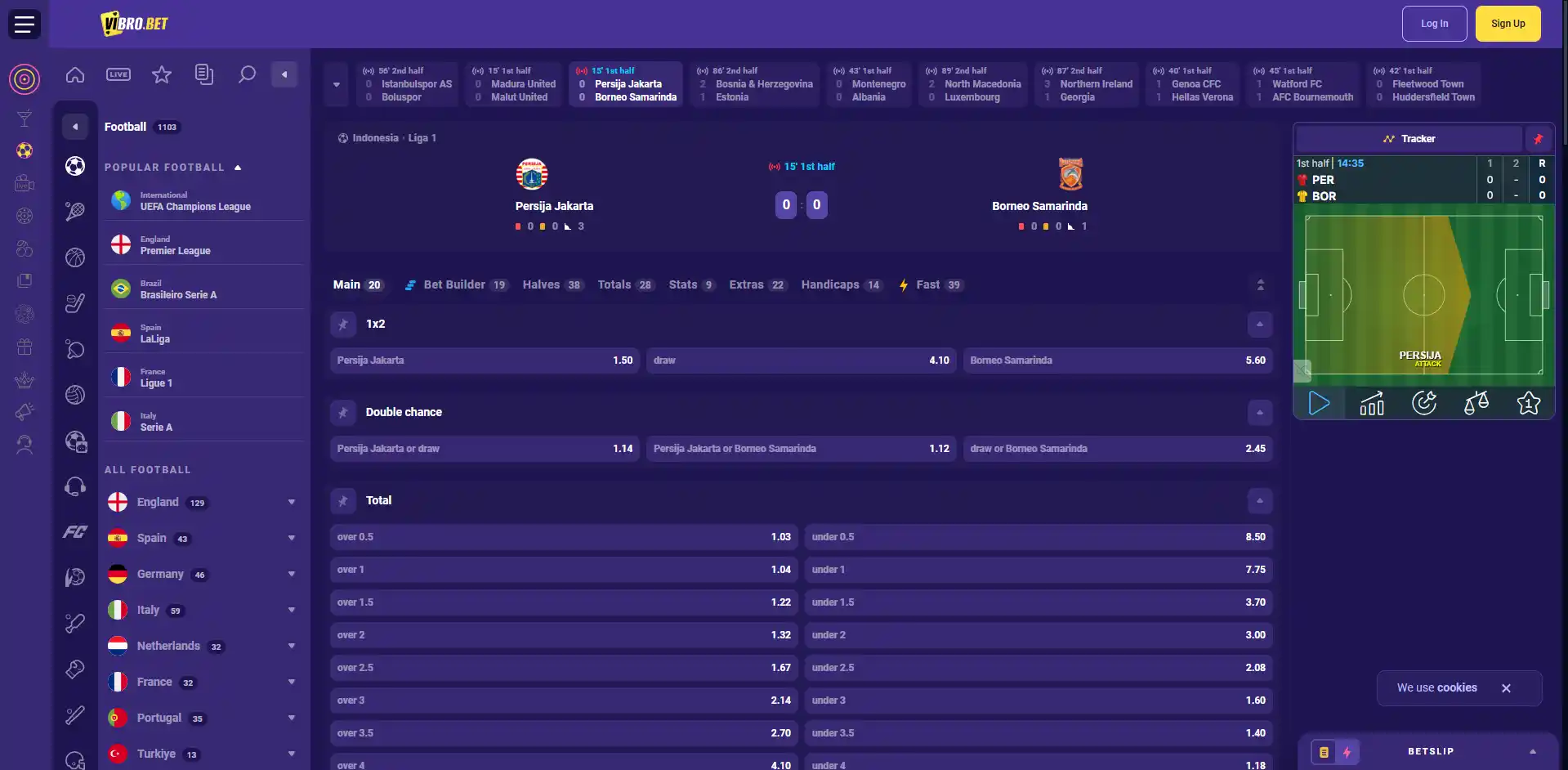Image resolution: width=1568 pixels, height=770 pixels.
Task: Open the search magnifier icon
Action: coord(247,74)
